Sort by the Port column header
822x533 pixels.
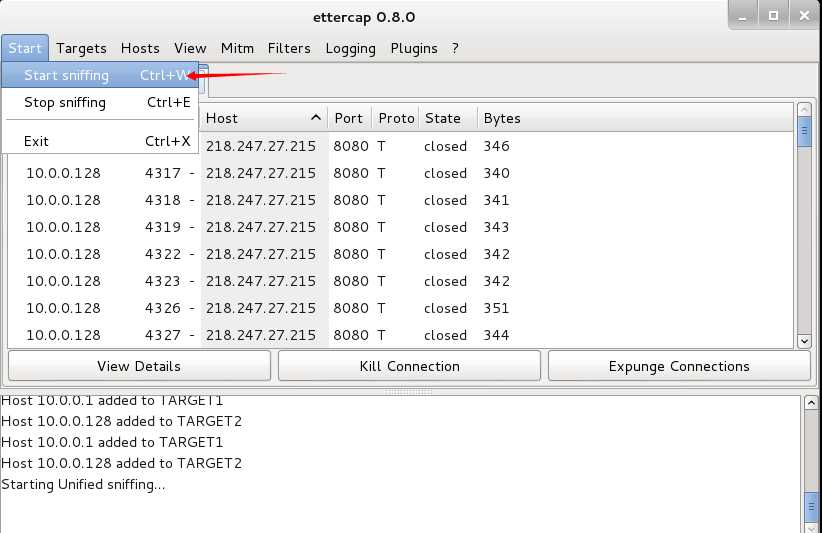[349, 118]
